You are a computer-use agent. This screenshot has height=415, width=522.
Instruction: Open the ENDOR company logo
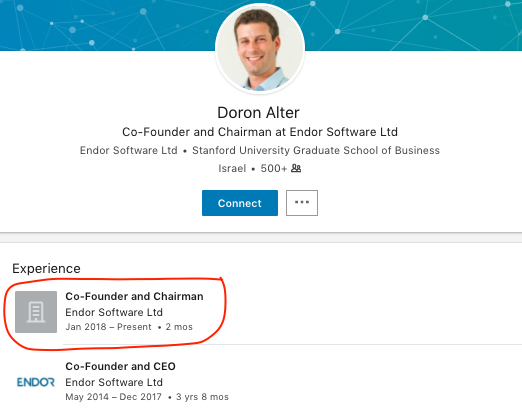[x=36, y=382]
